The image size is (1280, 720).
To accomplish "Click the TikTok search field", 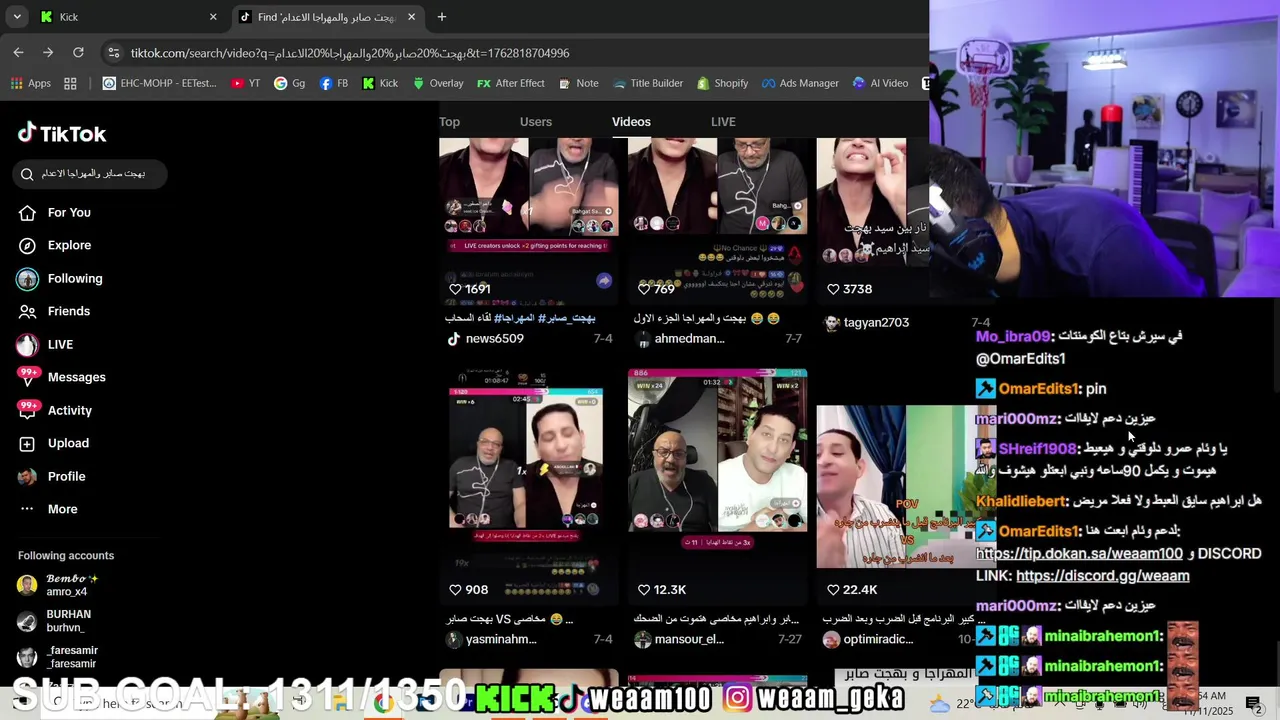I will (92, 173).
